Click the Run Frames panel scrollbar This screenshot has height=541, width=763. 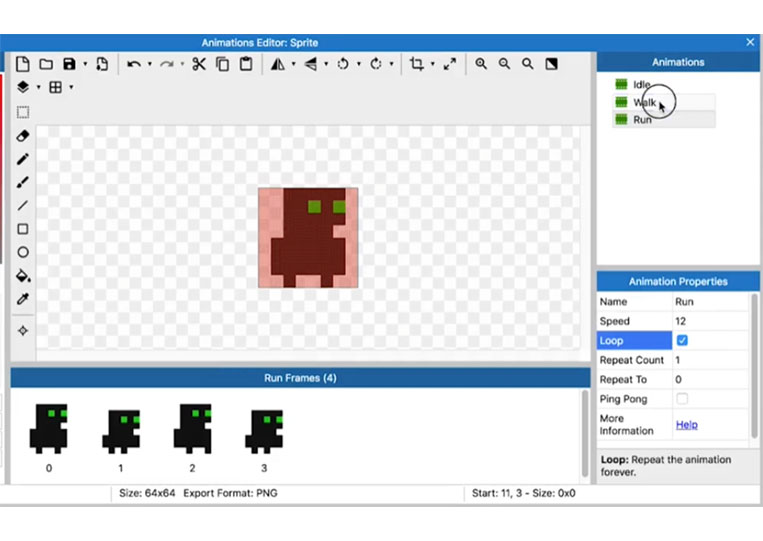click(585, 433)
